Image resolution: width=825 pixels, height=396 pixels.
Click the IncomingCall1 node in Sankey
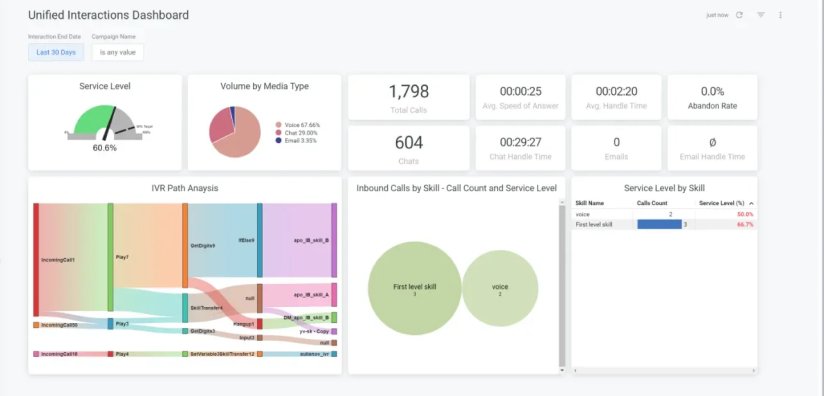coord(36,260)
